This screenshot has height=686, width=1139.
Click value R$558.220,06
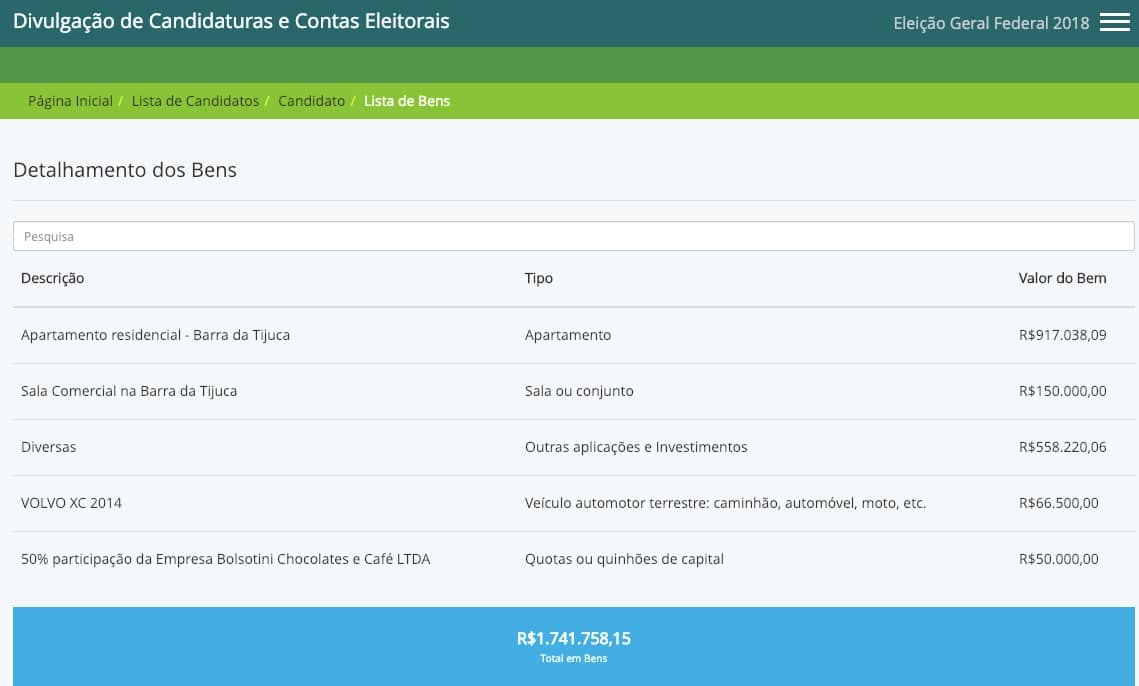pos(1062,447)
